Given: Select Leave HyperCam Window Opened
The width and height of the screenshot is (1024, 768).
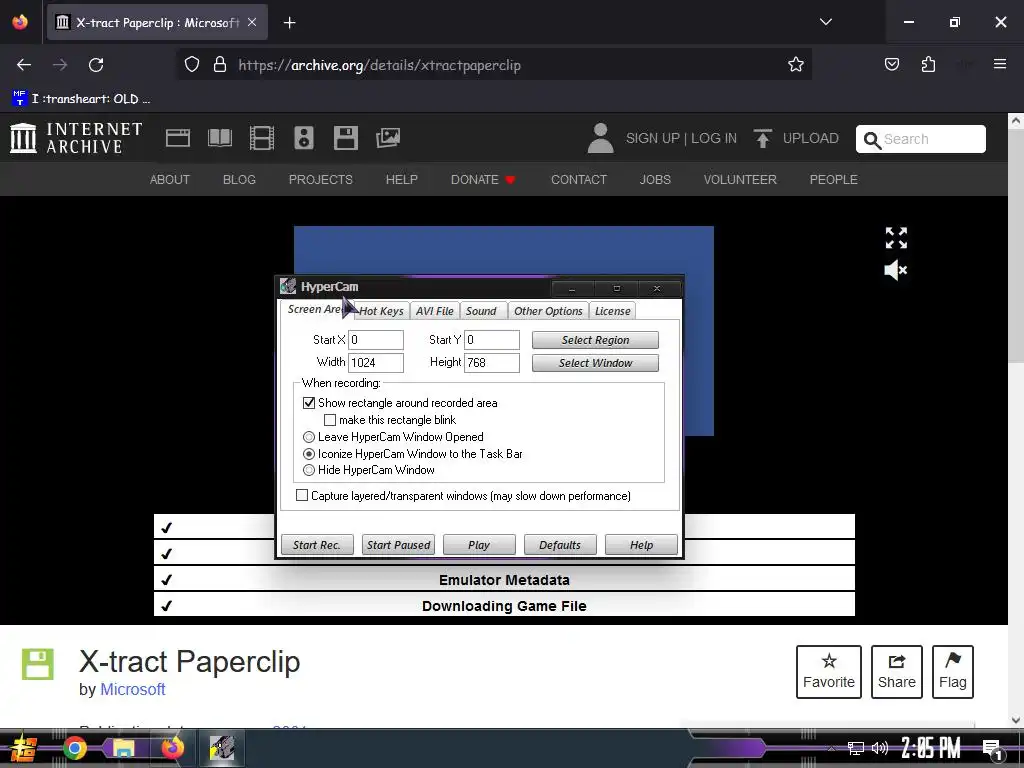Looking at the screenshot, I should point(309,437).
